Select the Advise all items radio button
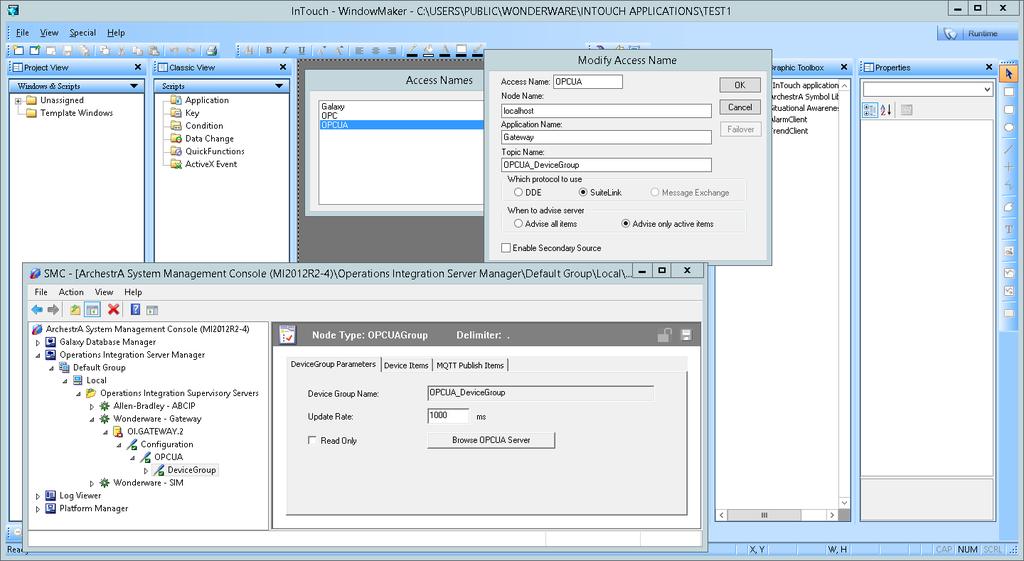This screenshot has height=561, width=1024. pyautogui.click(x=518, y=223)
